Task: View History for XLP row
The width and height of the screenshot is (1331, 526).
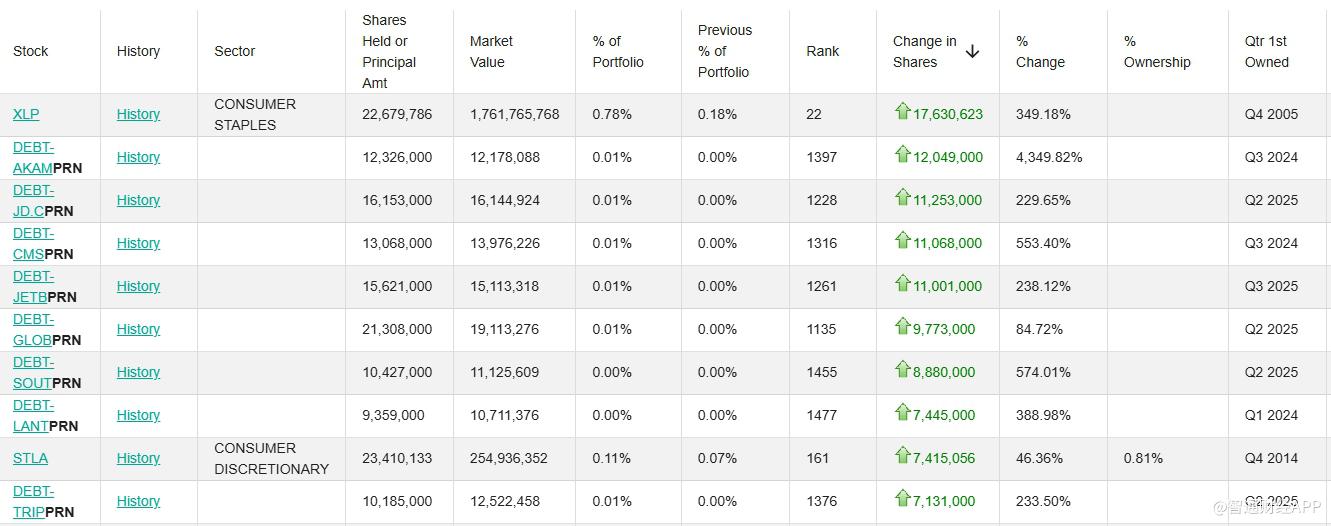Action: (x=138, y=115)
